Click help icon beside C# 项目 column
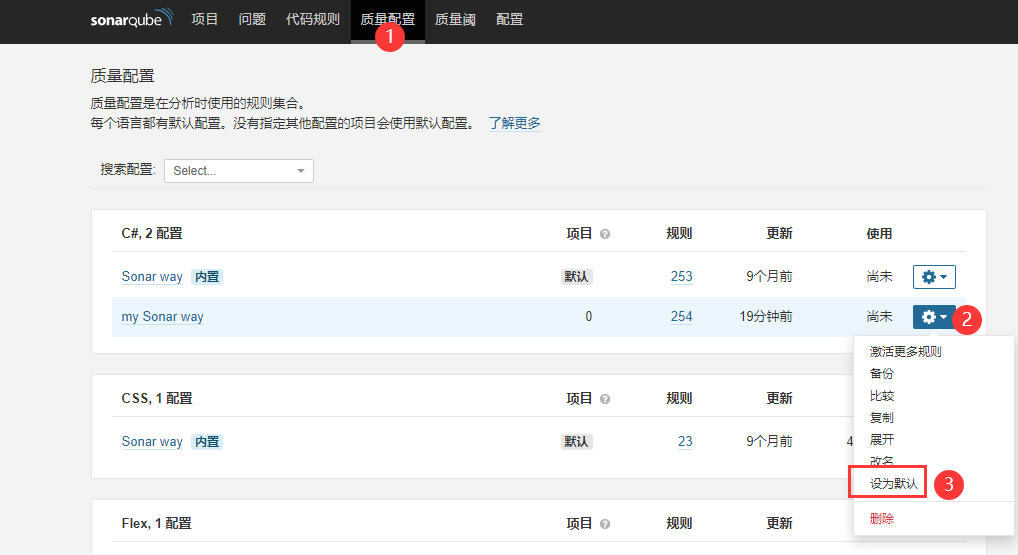 coord(605,234)
